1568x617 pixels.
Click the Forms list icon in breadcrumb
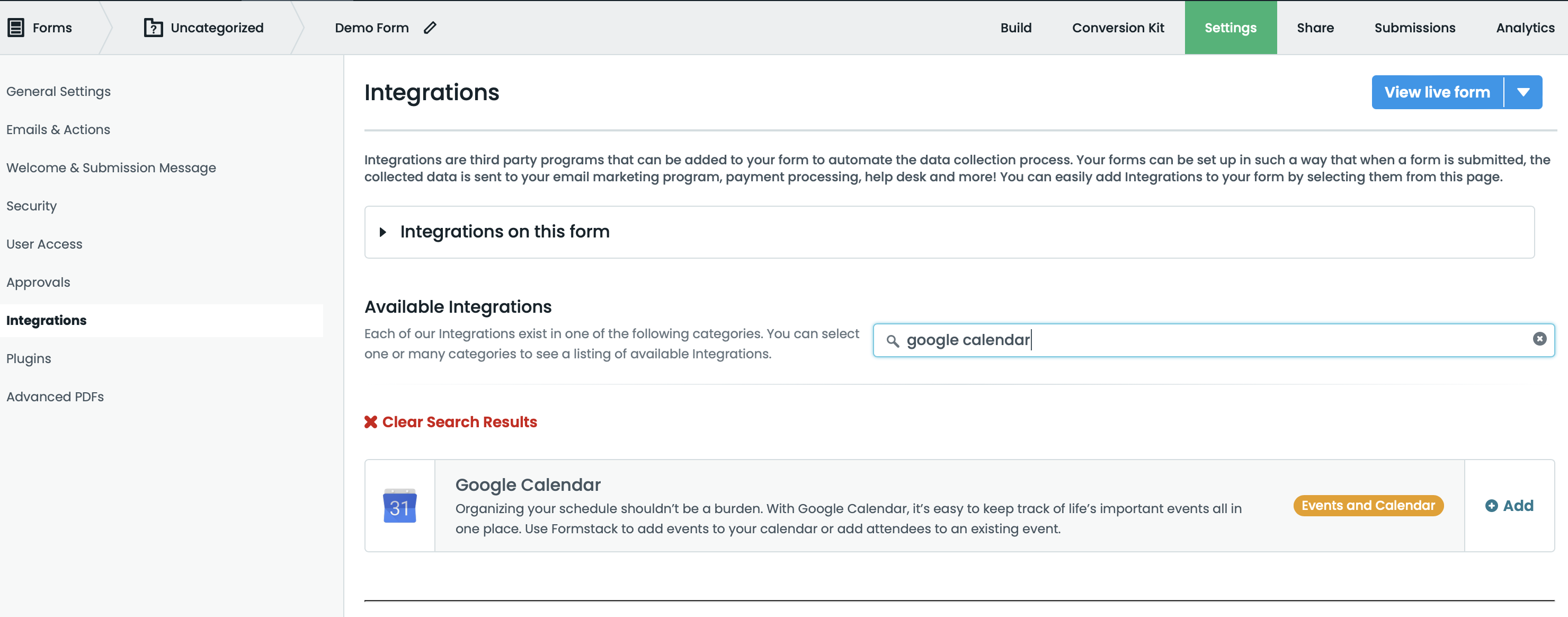click(16, 28)
